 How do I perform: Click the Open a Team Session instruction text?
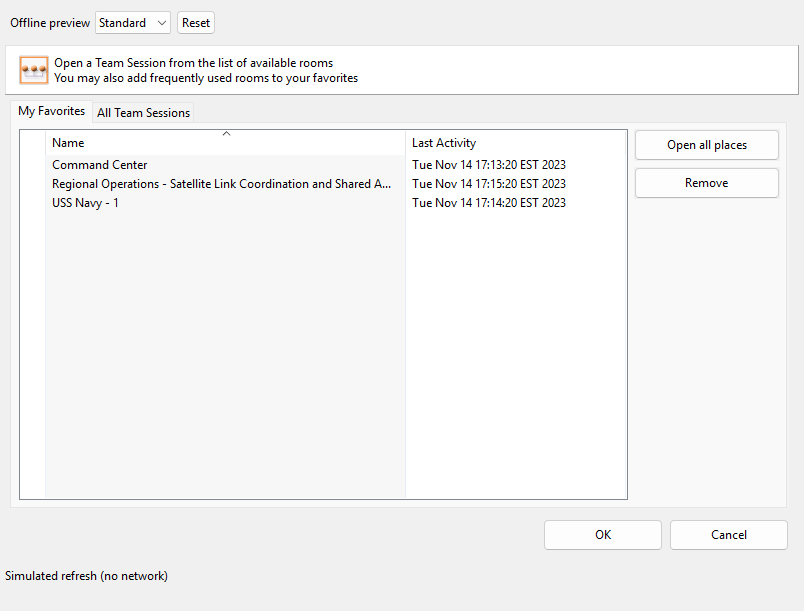193,63
